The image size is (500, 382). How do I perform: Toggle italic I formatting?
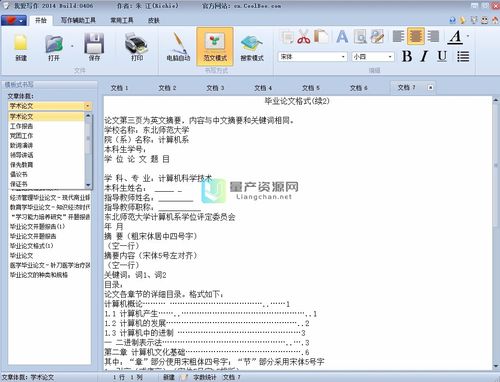click(x=424, y=56)
